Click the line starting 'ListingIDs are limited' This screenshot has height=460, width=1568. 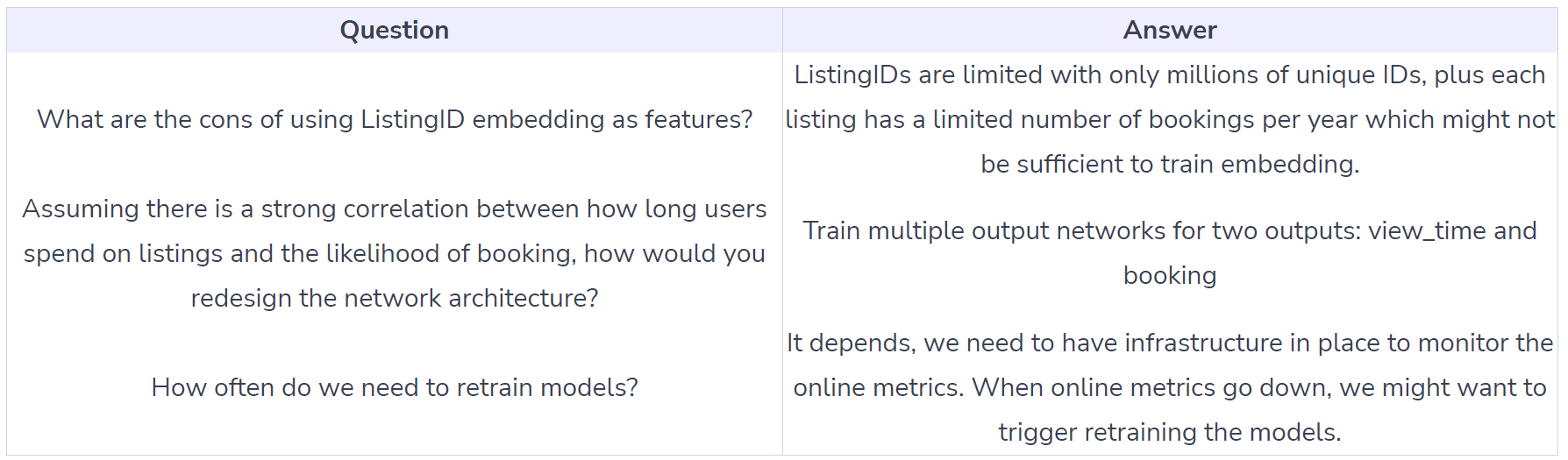click(x=1170, y=74)
